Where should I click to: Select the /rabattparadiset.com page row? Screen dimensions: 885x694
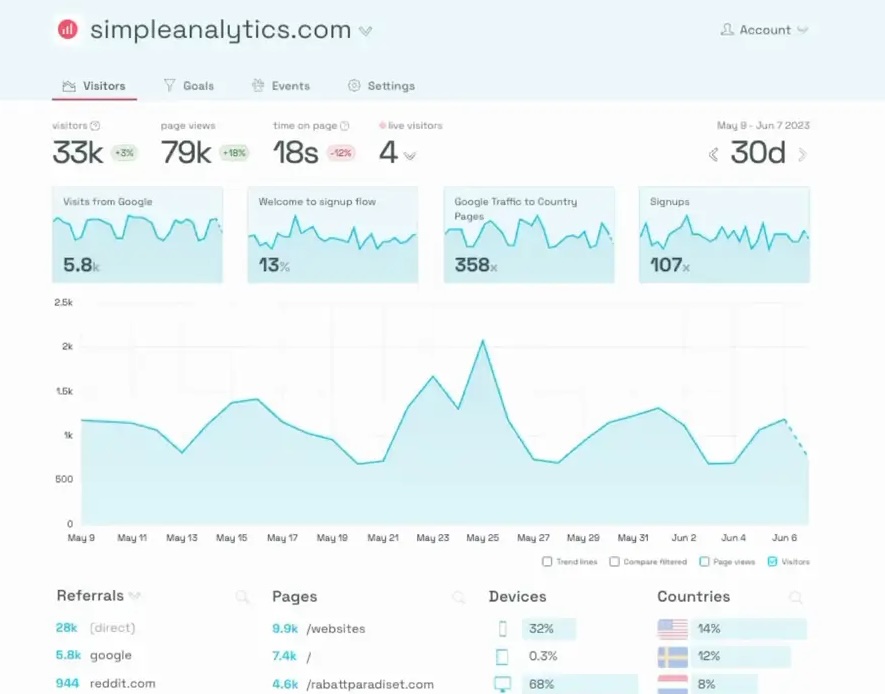pos(353,684)
